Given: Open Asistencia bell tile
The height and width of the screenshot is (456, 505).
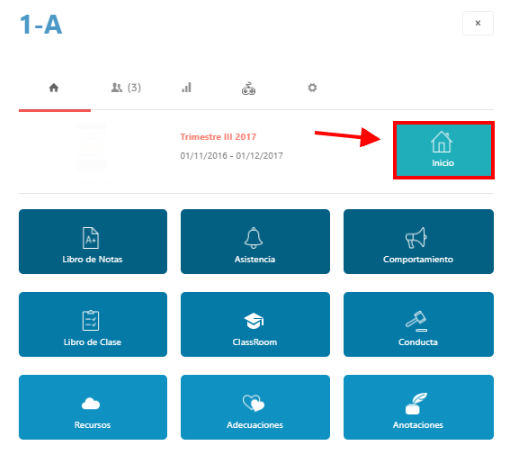Looking at the screenshot, I should pos(255,241).
